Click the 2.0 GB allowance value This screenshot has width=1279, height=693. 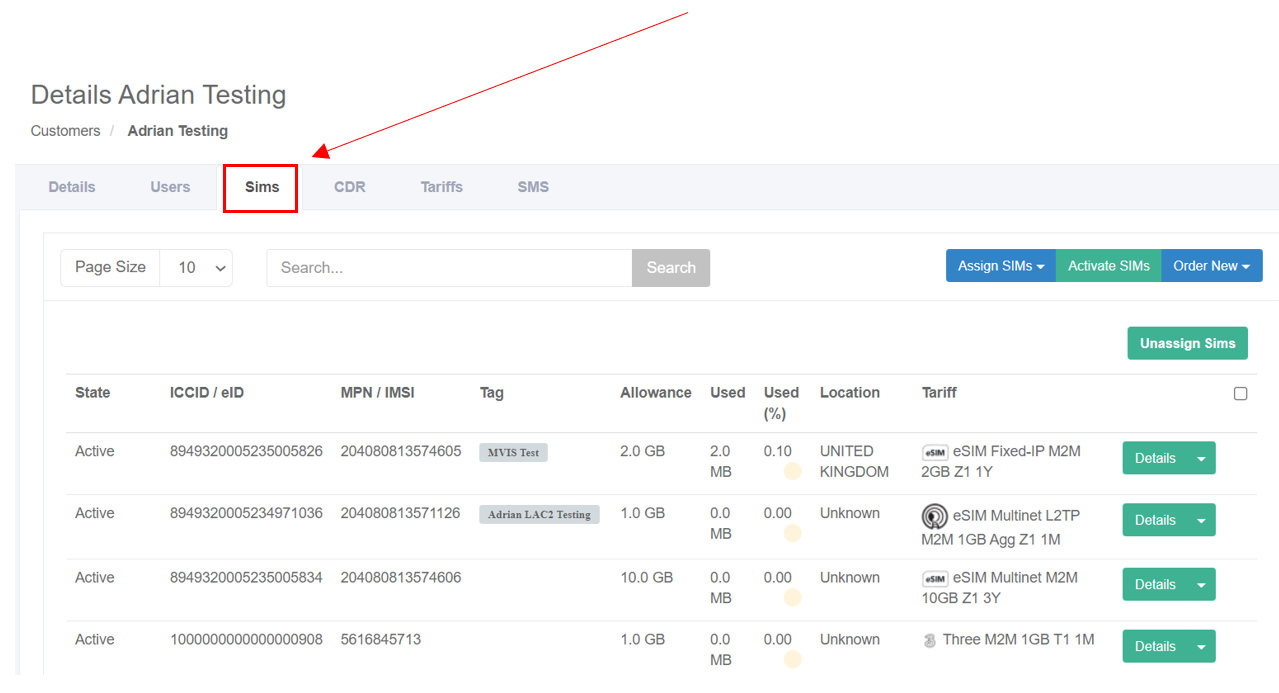pos(642,451)
